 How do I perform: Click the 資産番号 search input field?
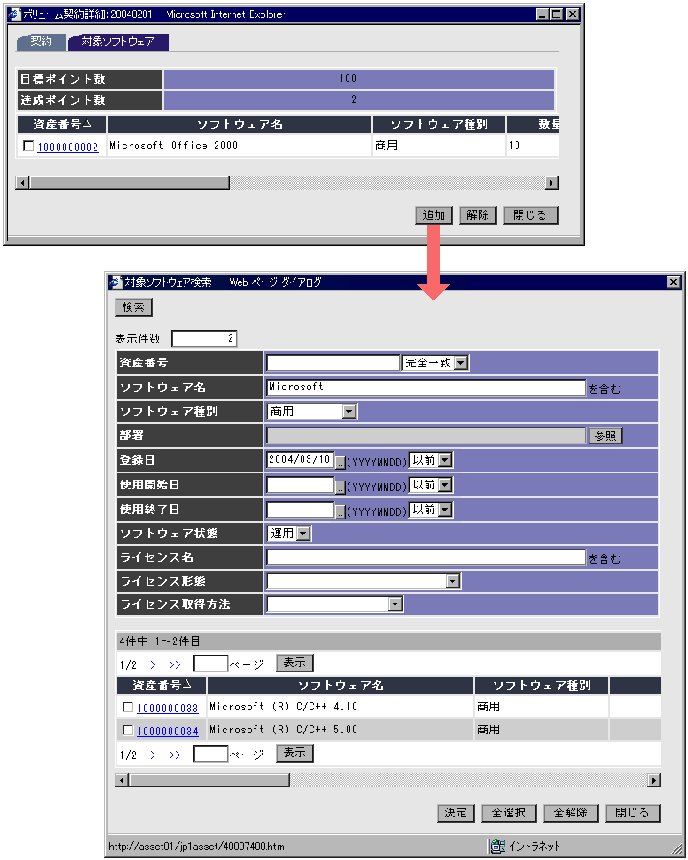(x=333, y=363)
